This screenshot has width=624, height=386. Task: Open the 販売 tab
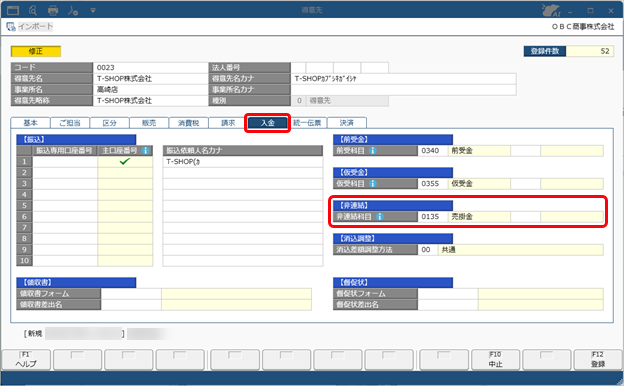[x=149, y=123]
